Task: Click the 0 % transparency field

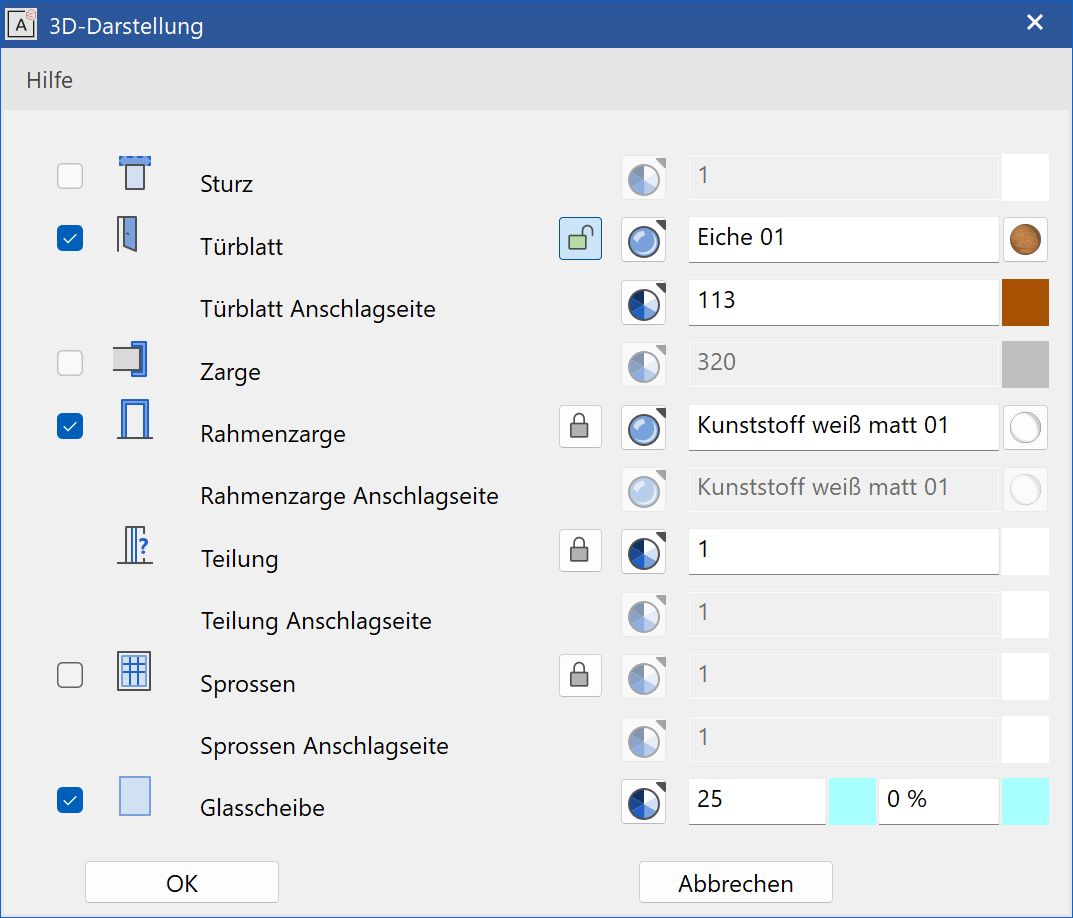Action: (938, 801)
